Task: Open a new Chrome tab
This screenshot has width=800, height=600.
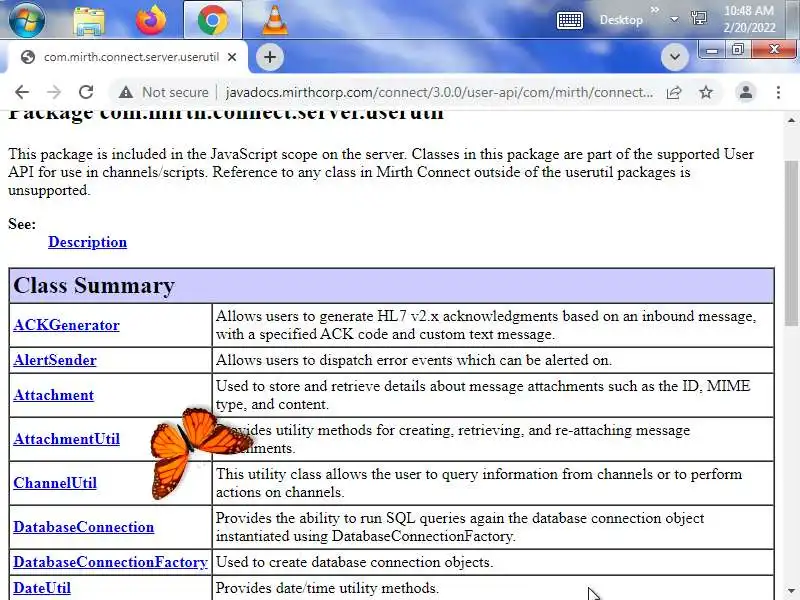Action: pyautogui.click(x=270, y=57)
